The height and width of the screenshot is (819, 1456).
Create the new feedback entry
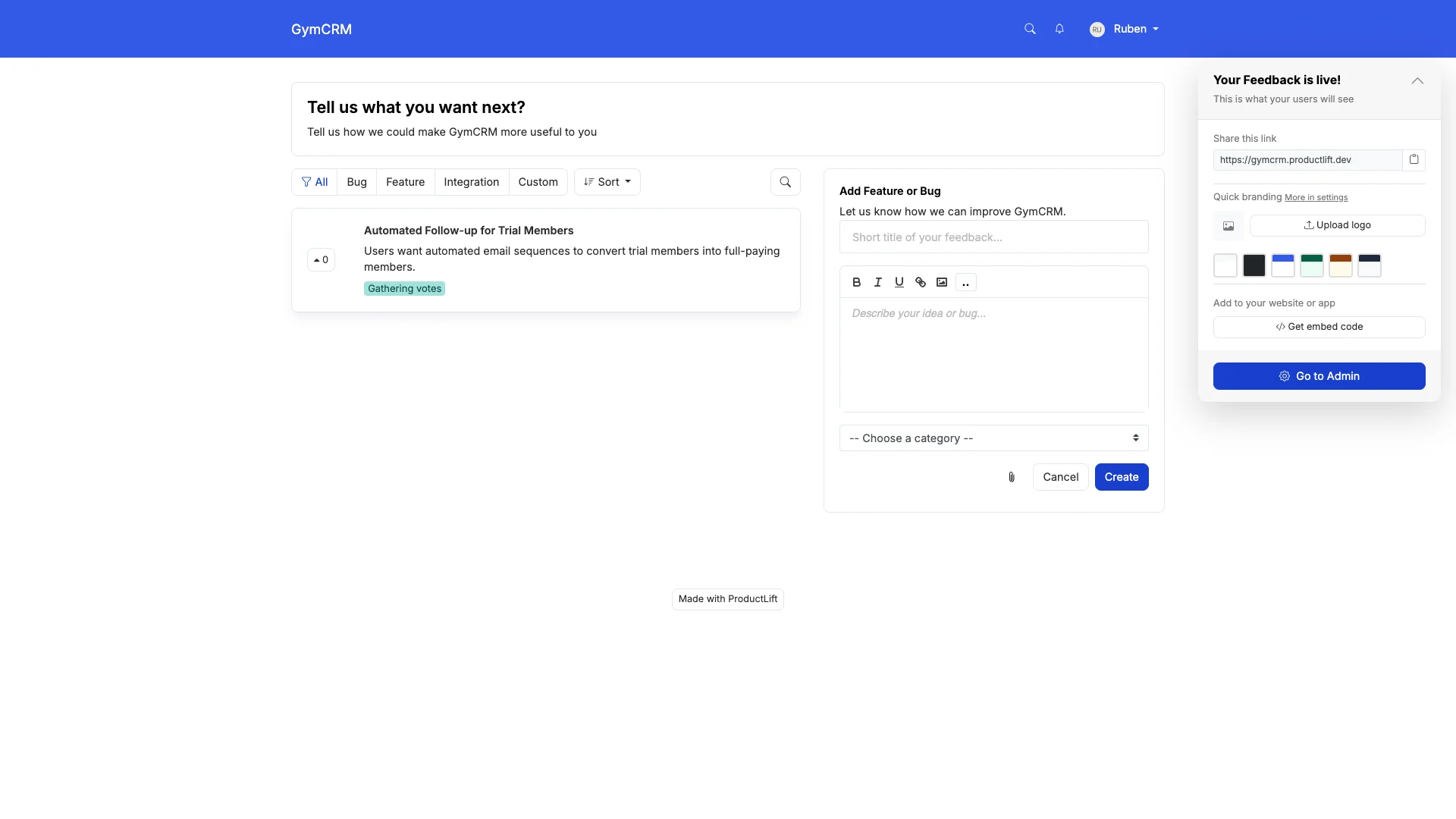click(1122, 477)
